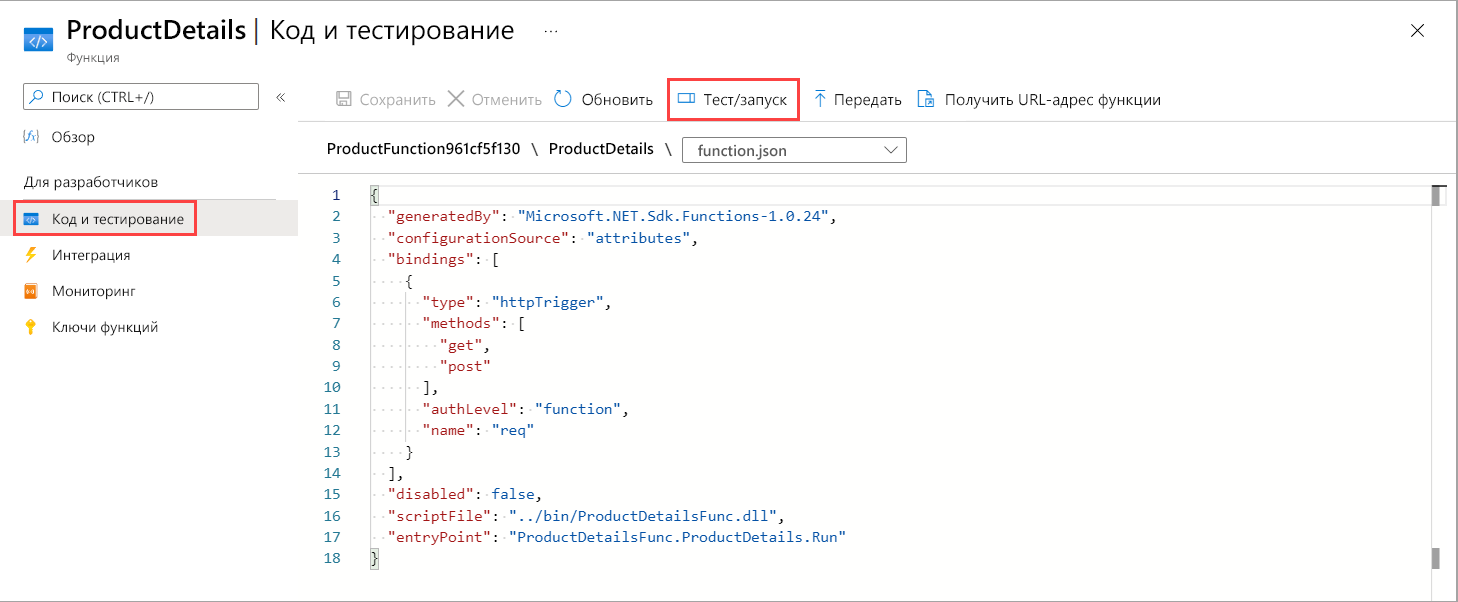The width and height of the screenshot is (1458, 602).
Task: Click the orange Мониторинг icon
Action: (31, 291)
